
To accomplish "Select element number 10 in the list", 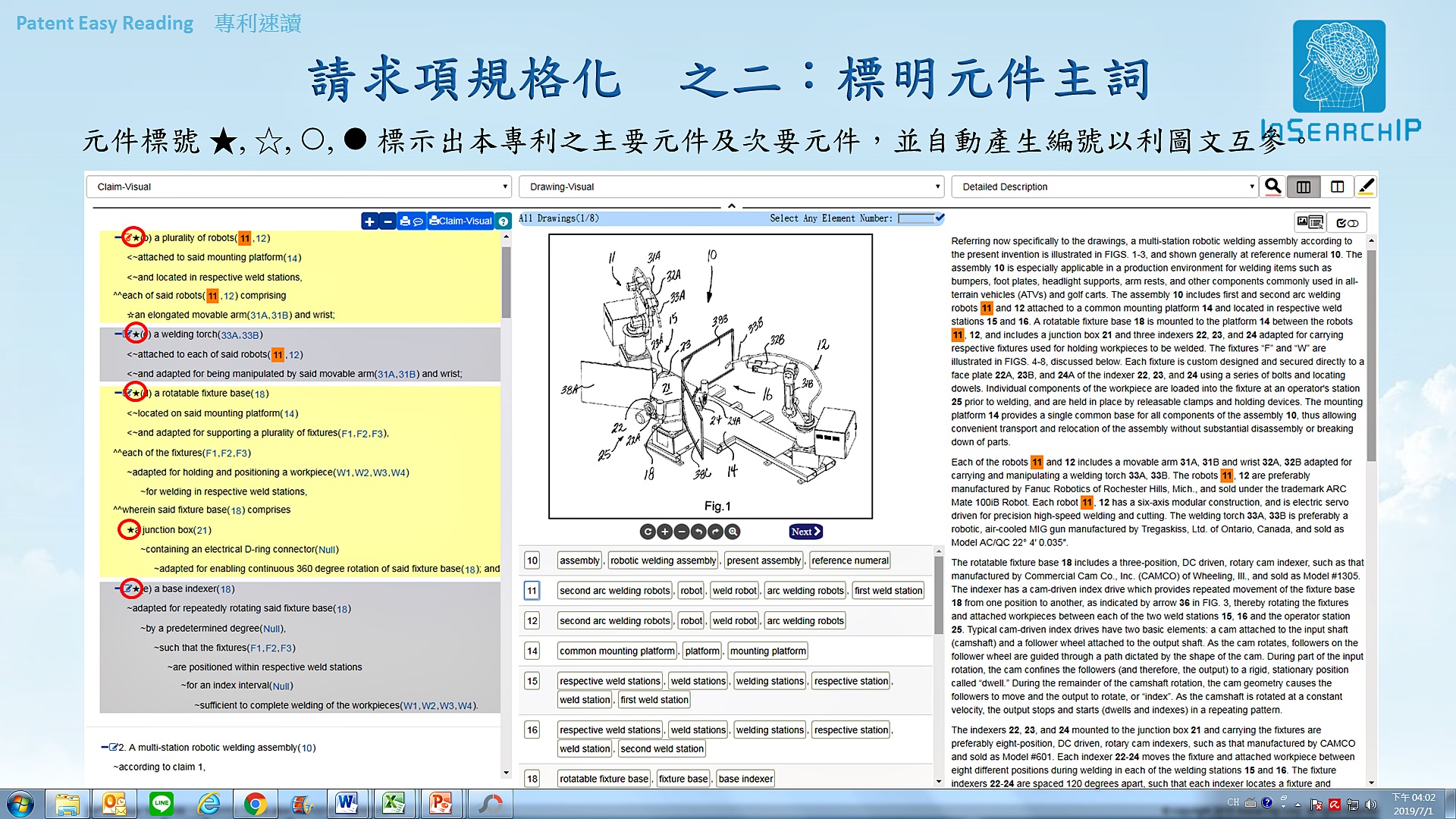I will (532, 560).
